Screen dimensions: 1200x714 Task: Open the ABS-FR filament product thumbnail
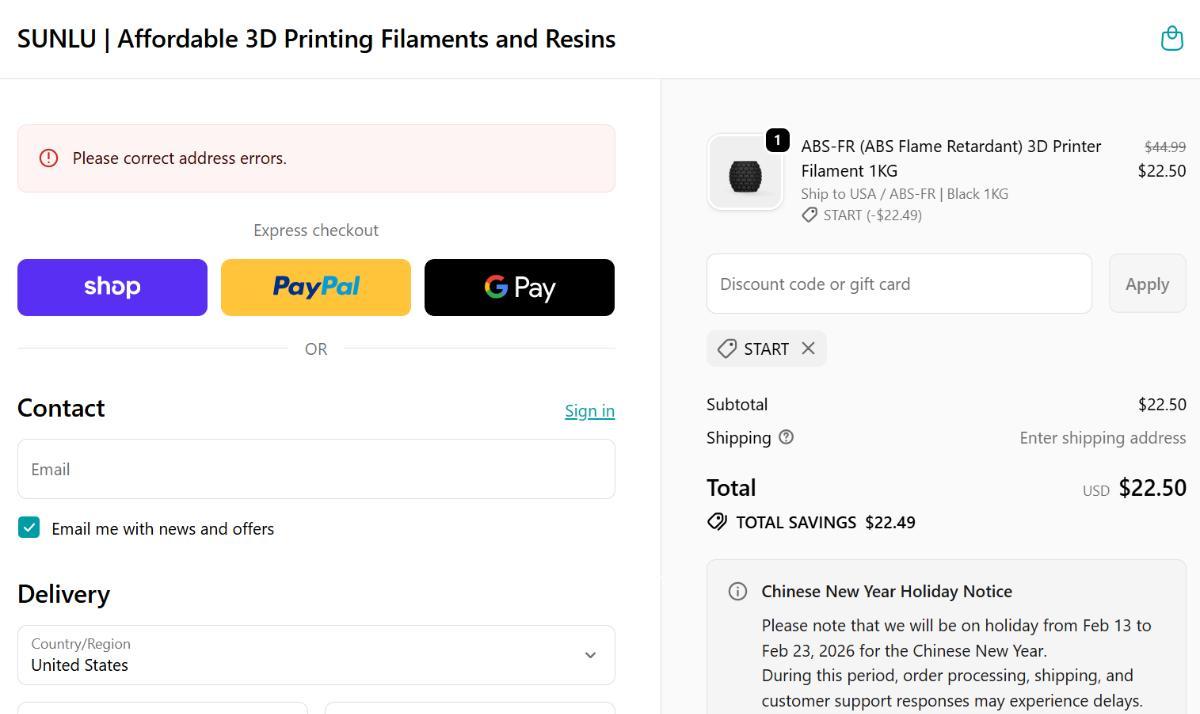745,173
